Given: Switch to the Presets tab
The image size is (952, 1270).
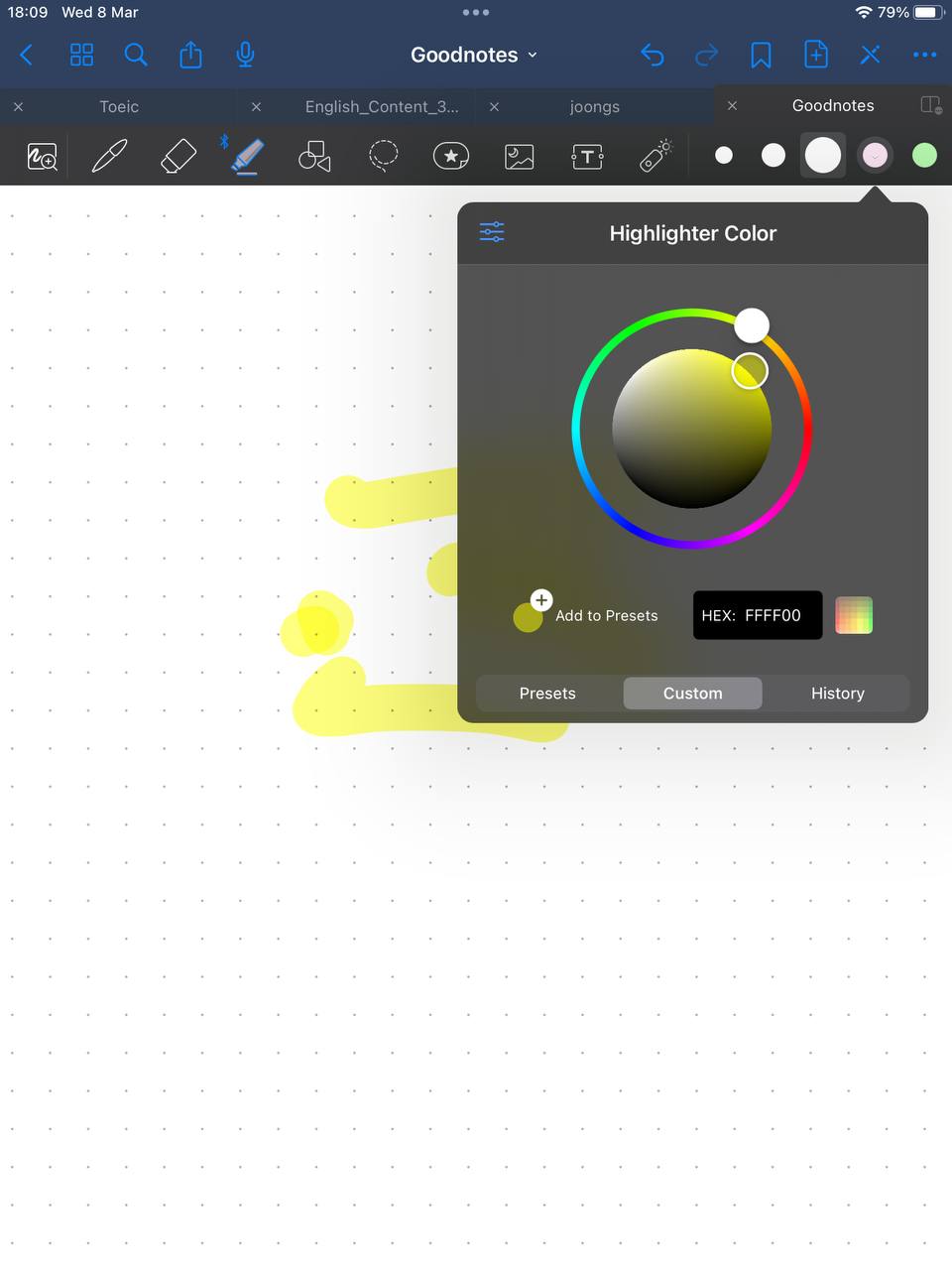Looking at the screenshot, I should [x=547, y=694].
